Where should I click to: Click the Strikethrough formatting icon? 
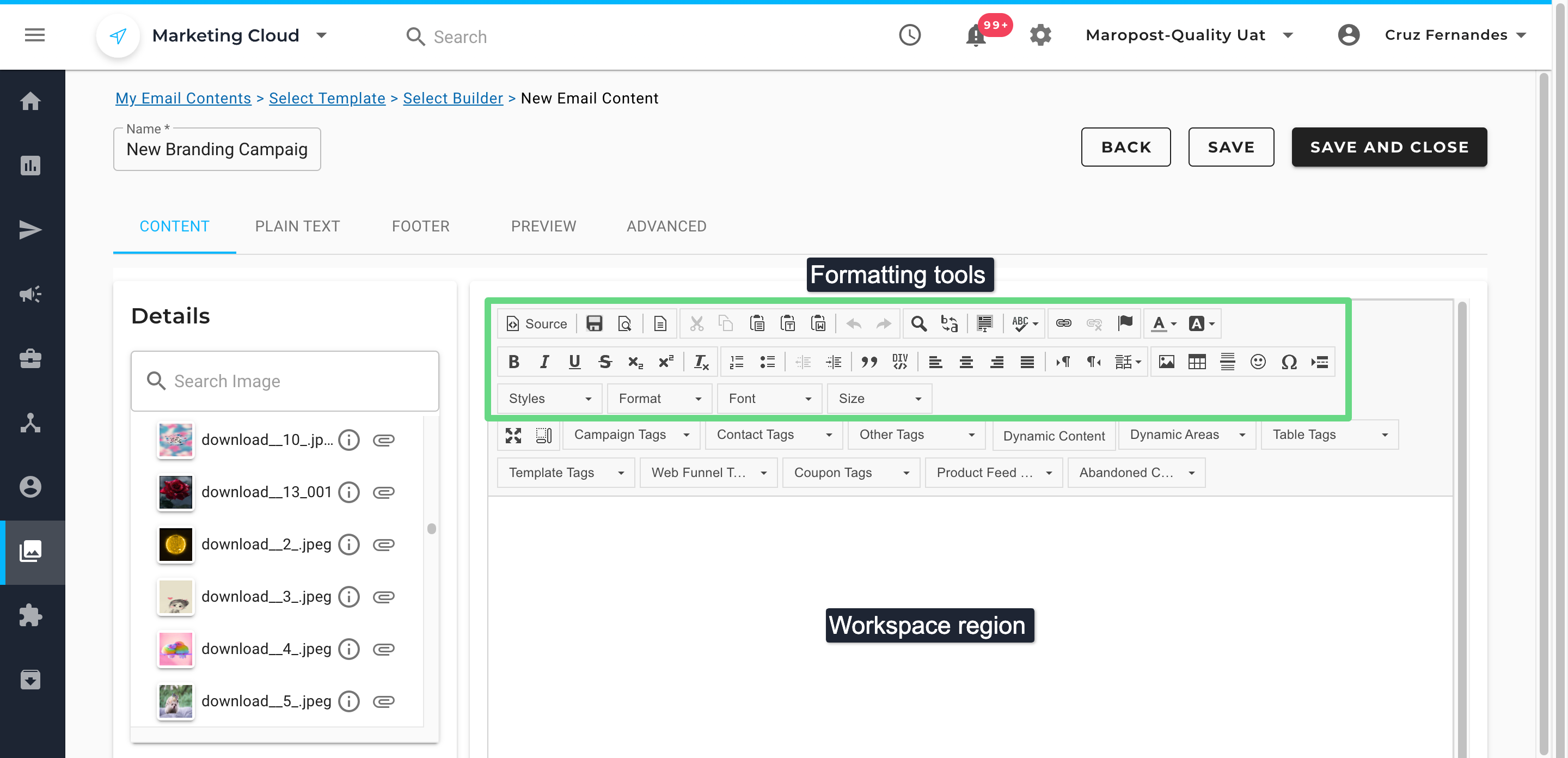pyautogui.click(x=604, y=362)
